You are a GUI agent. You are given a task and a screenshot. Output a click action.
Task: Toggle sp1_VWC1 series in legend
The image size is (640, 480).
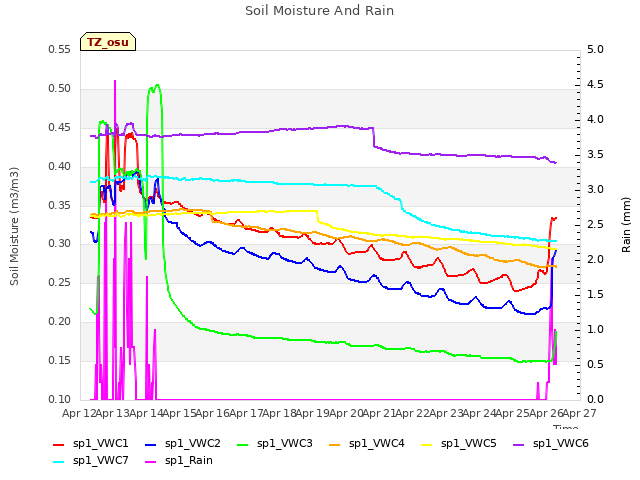pyautogui.click(x=91, y=444)
